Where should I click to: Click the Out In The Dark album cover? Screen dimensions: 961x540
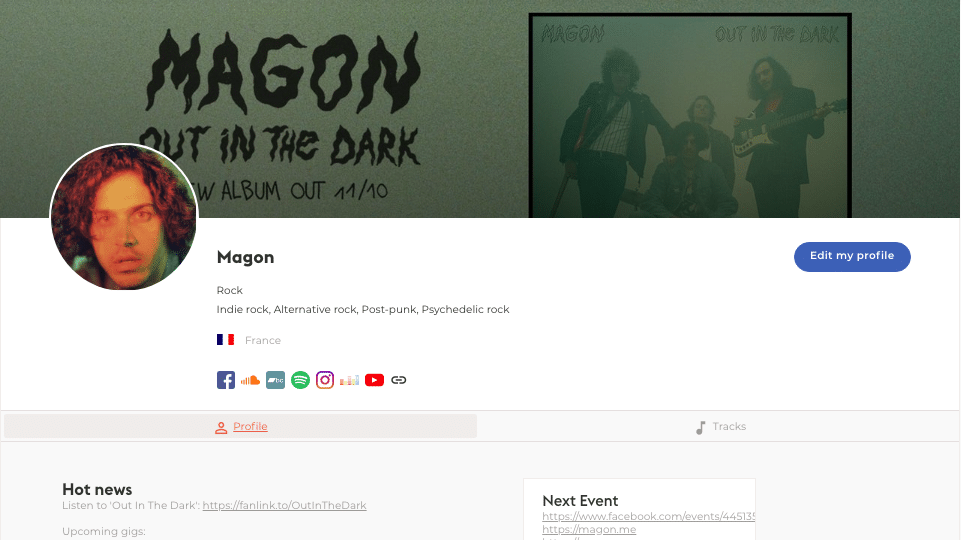click(690, 115)
